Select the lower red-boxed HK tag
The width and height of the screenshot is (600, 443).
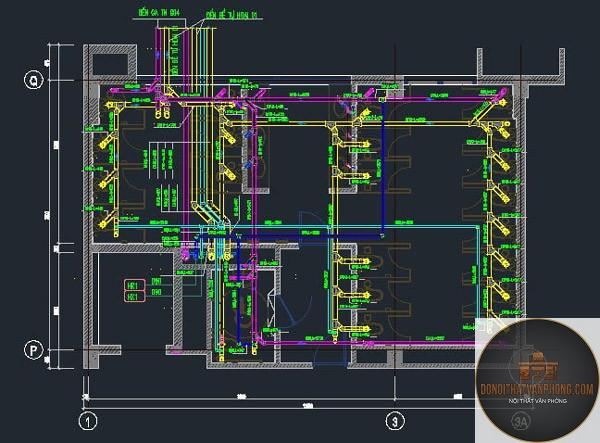click(x=135, y=296)
